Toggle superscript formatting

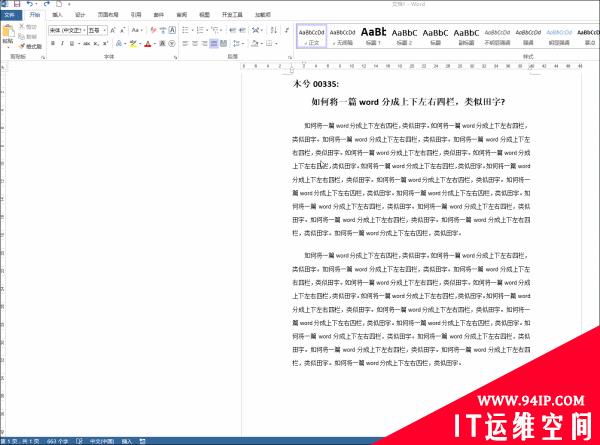(x=106, y=44)
